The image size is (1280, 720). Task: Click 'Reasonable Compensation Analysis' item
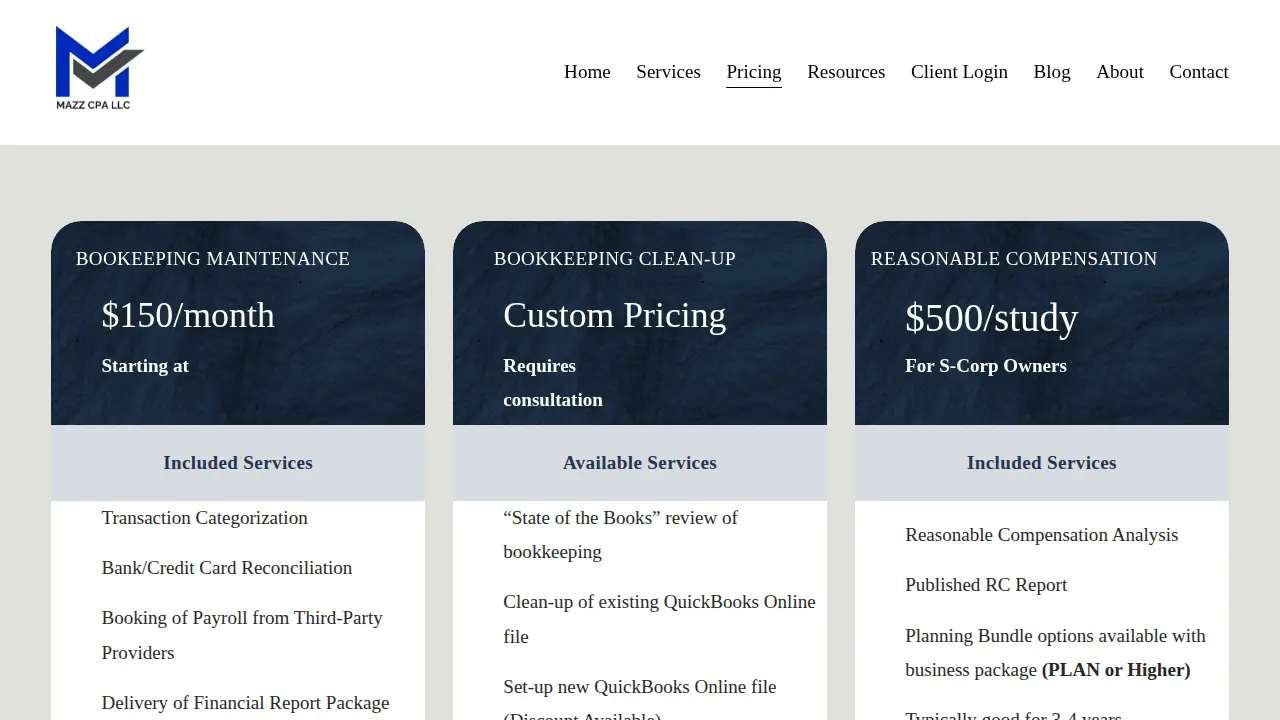[x=1042, y=535]
